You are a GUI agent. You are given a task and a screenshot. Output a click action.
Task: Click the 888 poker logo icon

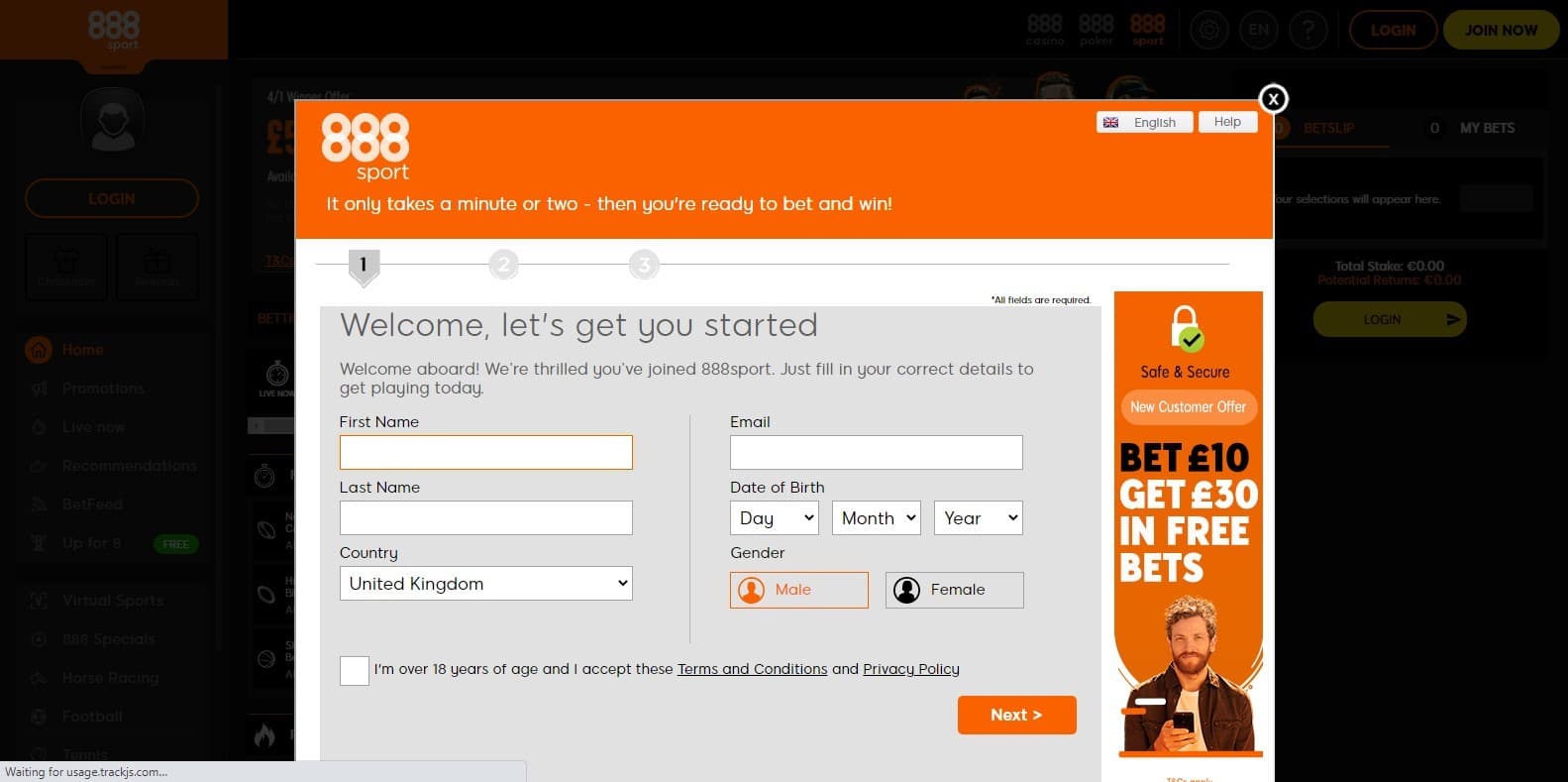[x=1097, y=30]
